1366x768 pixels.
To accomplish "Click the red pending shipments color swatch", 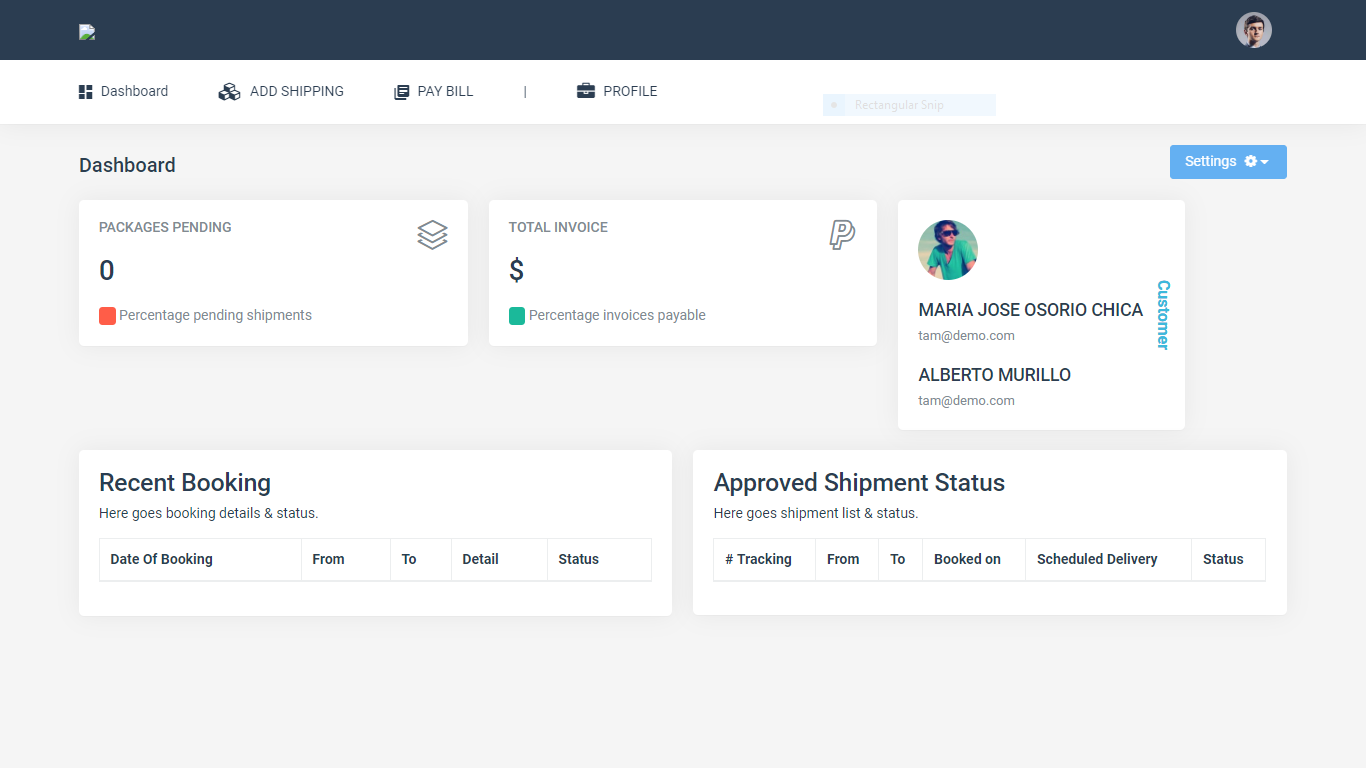I will [108, 316].
